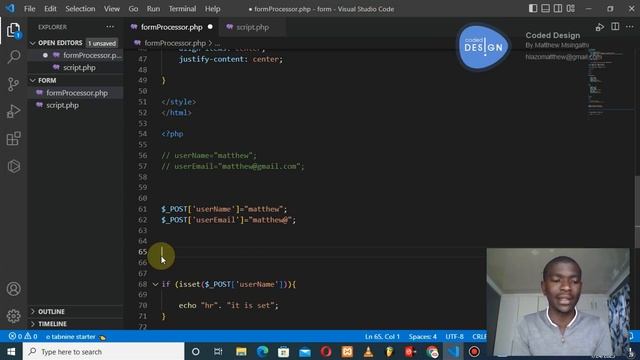Screen dimensions: 640x360
Task: Open the Accounts icon
Action: point(13,289)
